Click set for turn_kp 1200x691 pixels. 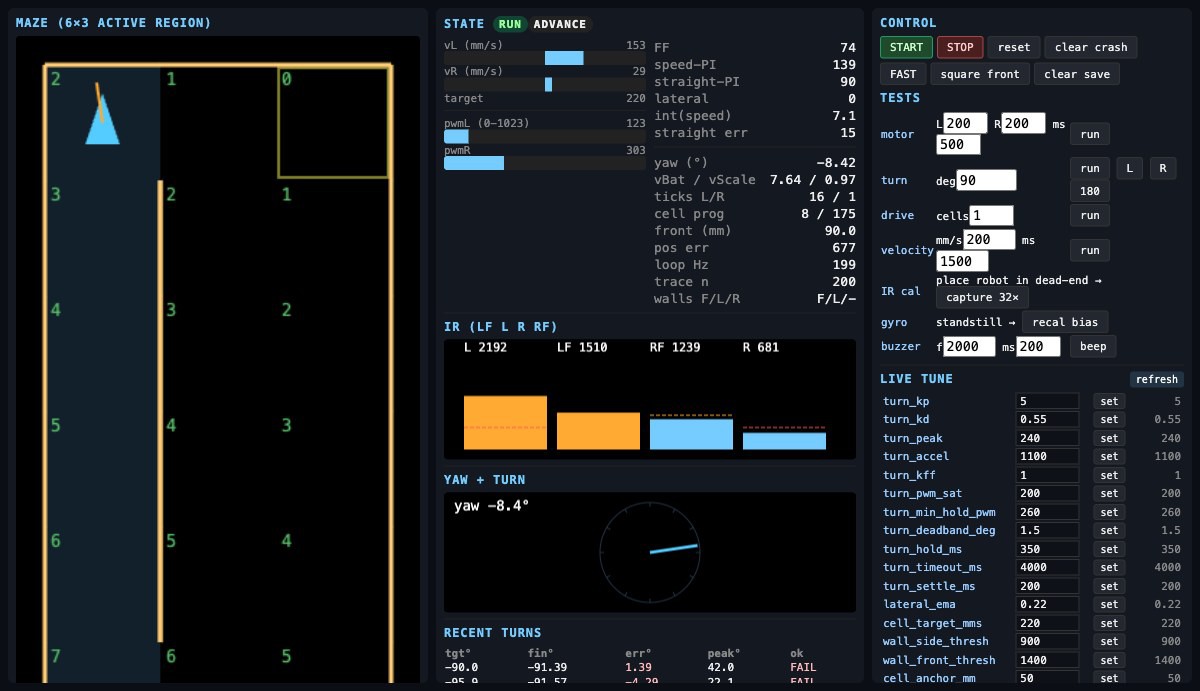point(1109,401)
